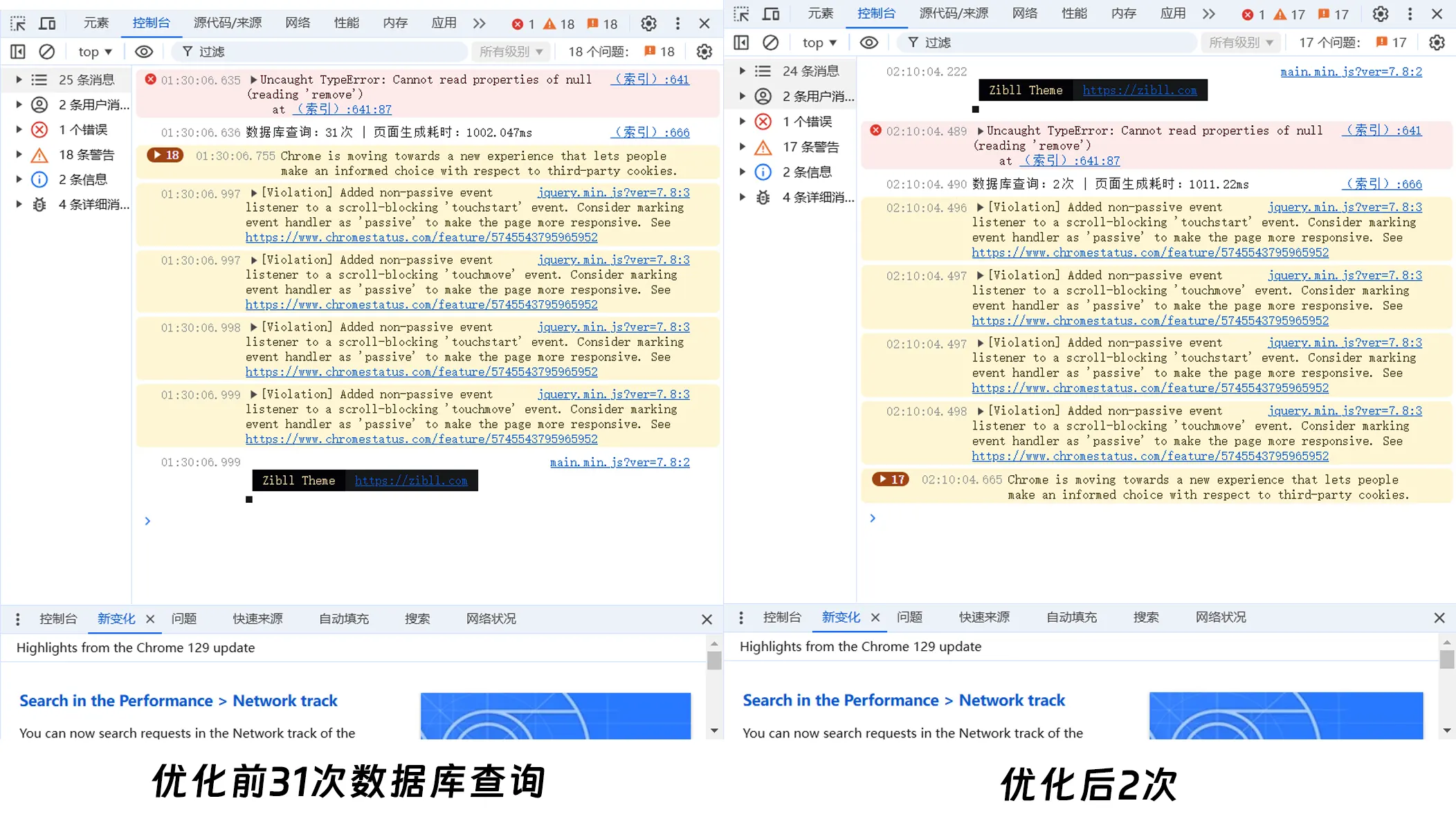Open the customize DevTools three-dot menu
The height and width of the screenshot is (830, 1456).
coord(677,24)
